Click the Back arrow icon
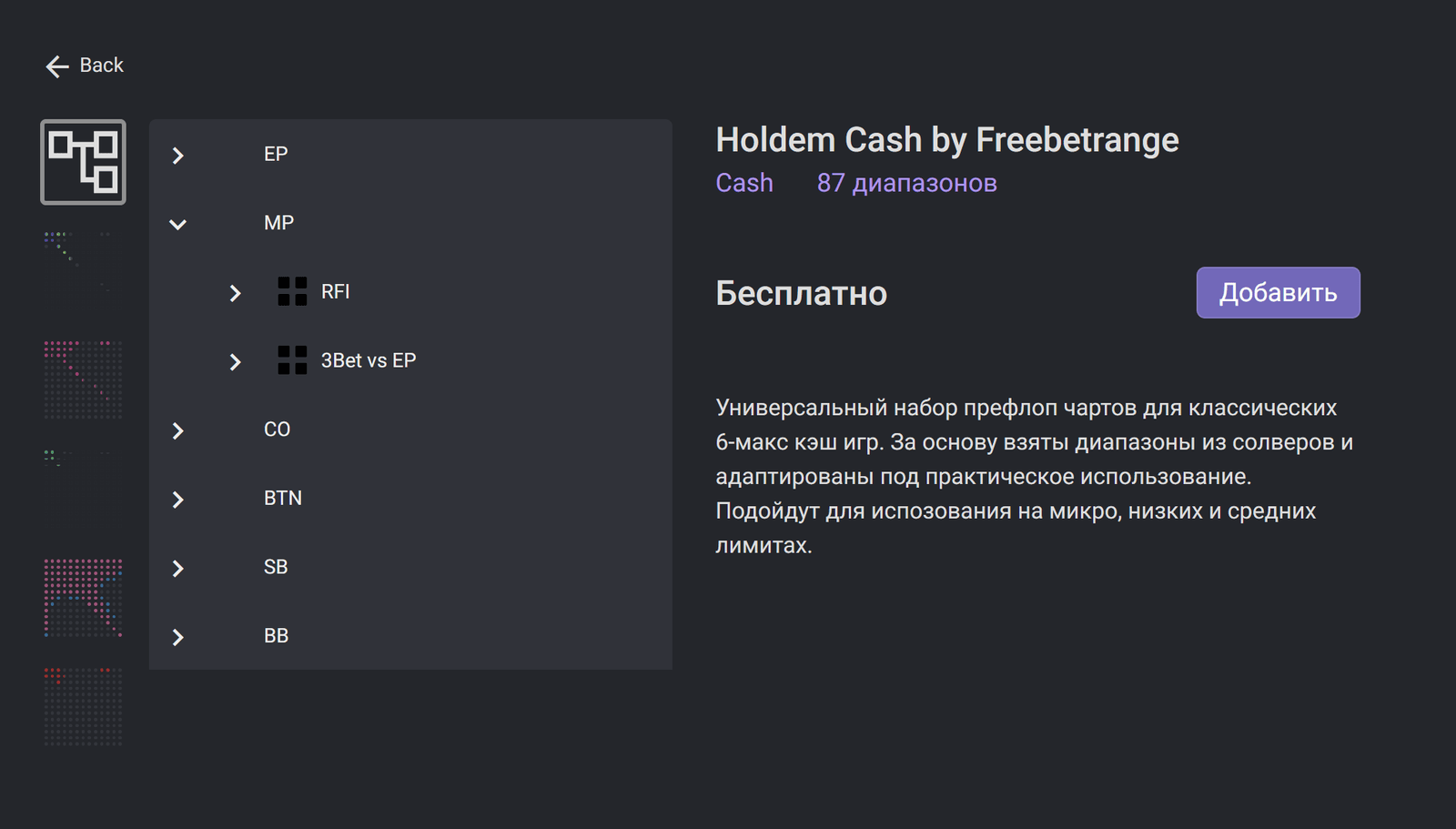This screenshot has height=829, width=1456. coord(57,66)
